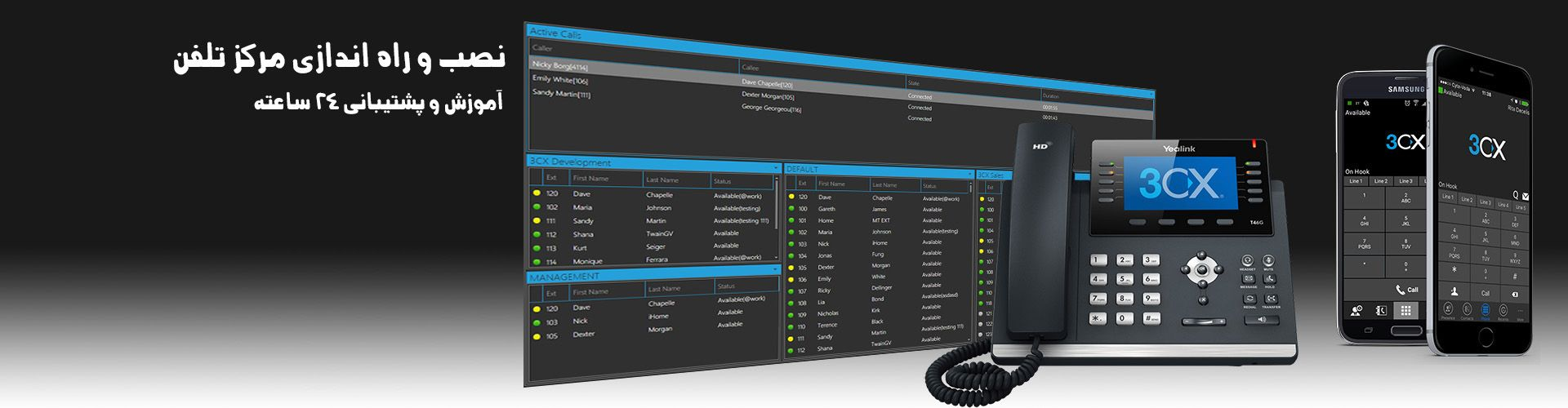Collapse the 3CX Development panel arrow
1568x408 pixels.
(x=775, y=168)
